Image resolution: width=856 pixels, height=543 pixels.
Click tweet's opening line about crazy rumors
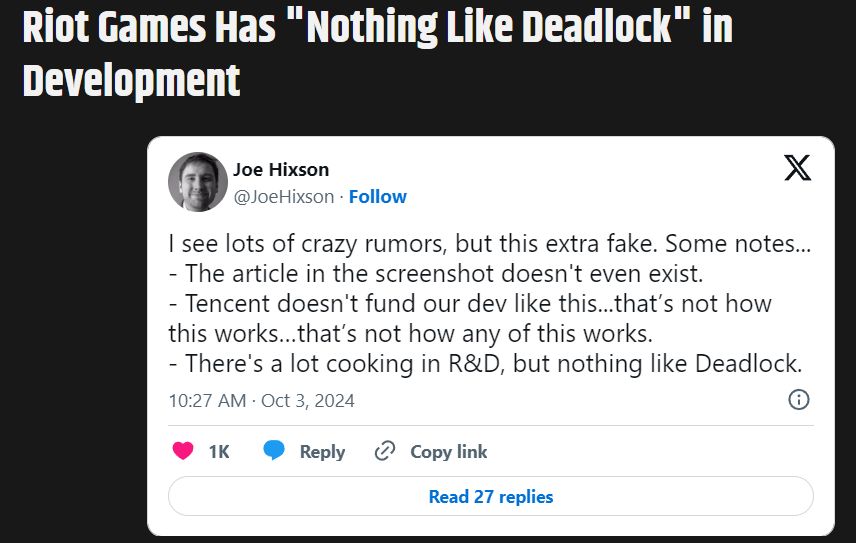pyautogui.click(x=488, y=243)
